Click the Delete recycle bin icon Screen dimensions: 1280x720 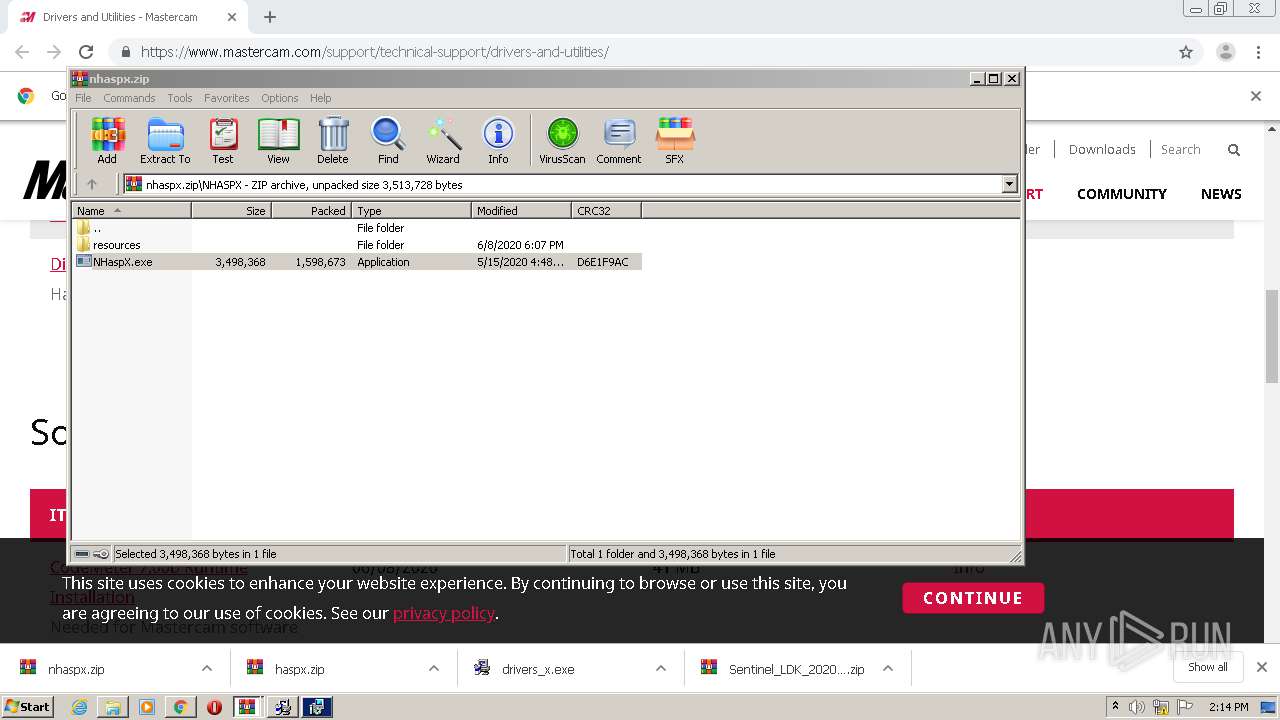[333, 140]
